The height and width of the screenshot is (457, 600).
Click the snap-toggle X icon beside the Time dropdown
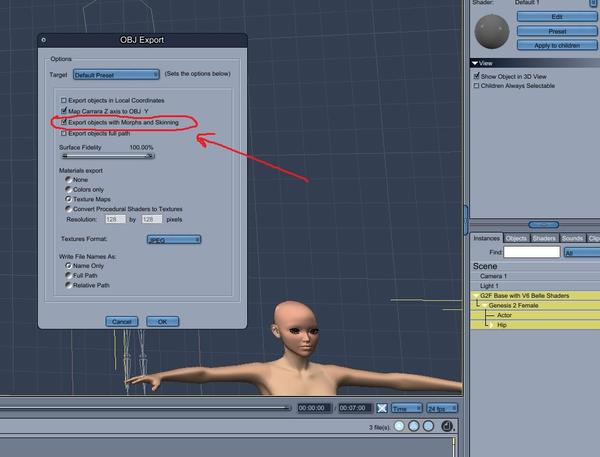(x=382, y=408)
